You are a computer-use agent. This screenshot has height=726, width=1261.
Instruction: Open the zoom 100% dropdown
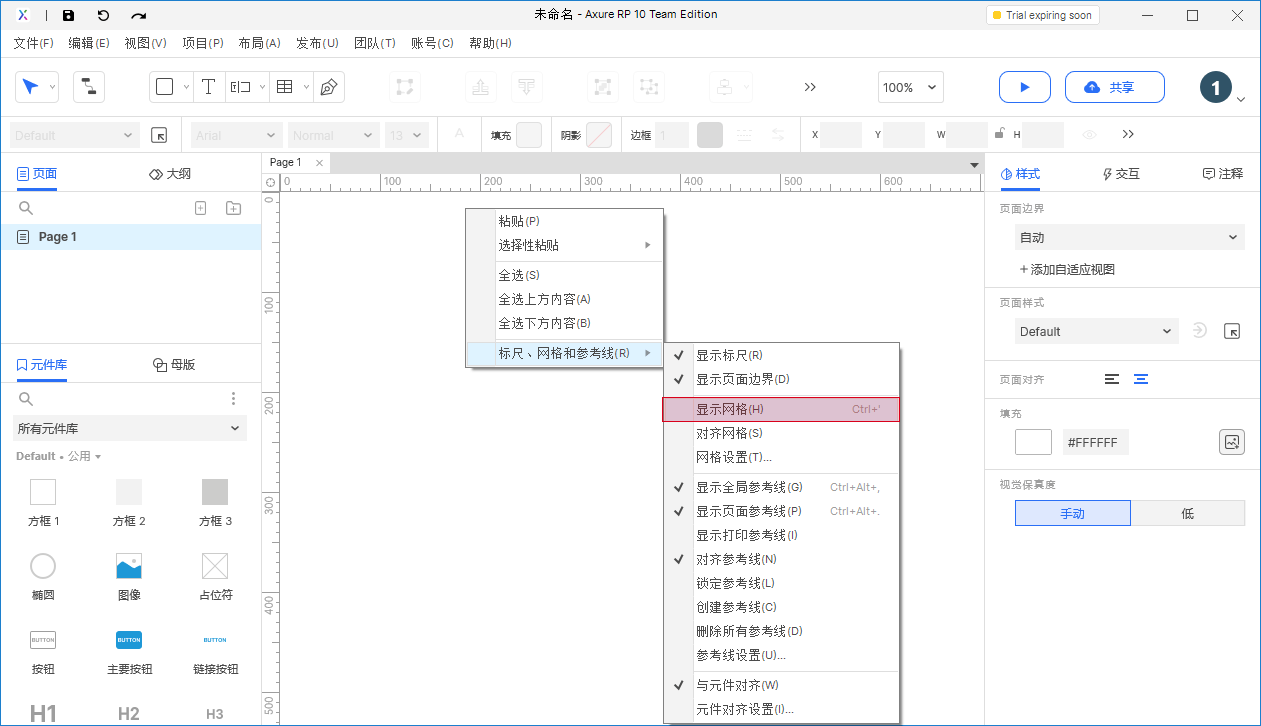click(910, 87)
